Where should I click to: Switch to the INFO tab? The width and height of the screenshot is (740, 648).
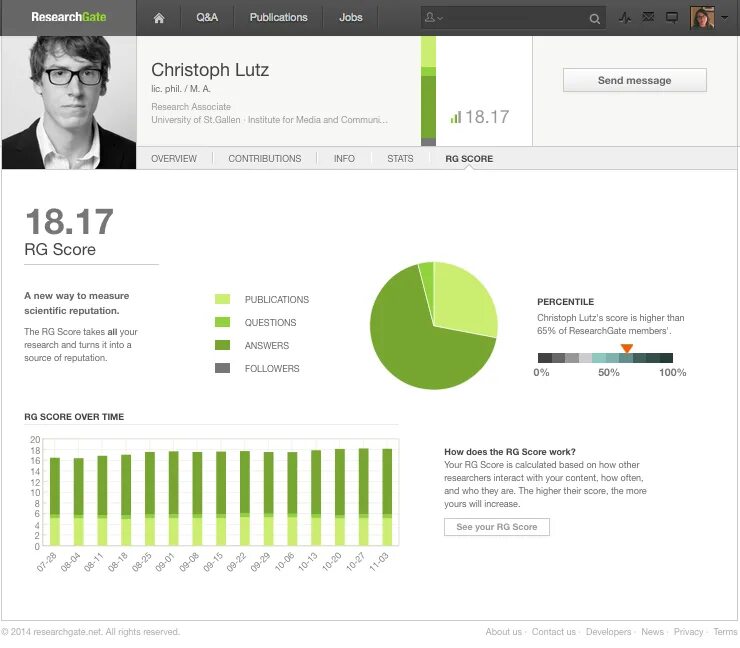click(344, 159)
